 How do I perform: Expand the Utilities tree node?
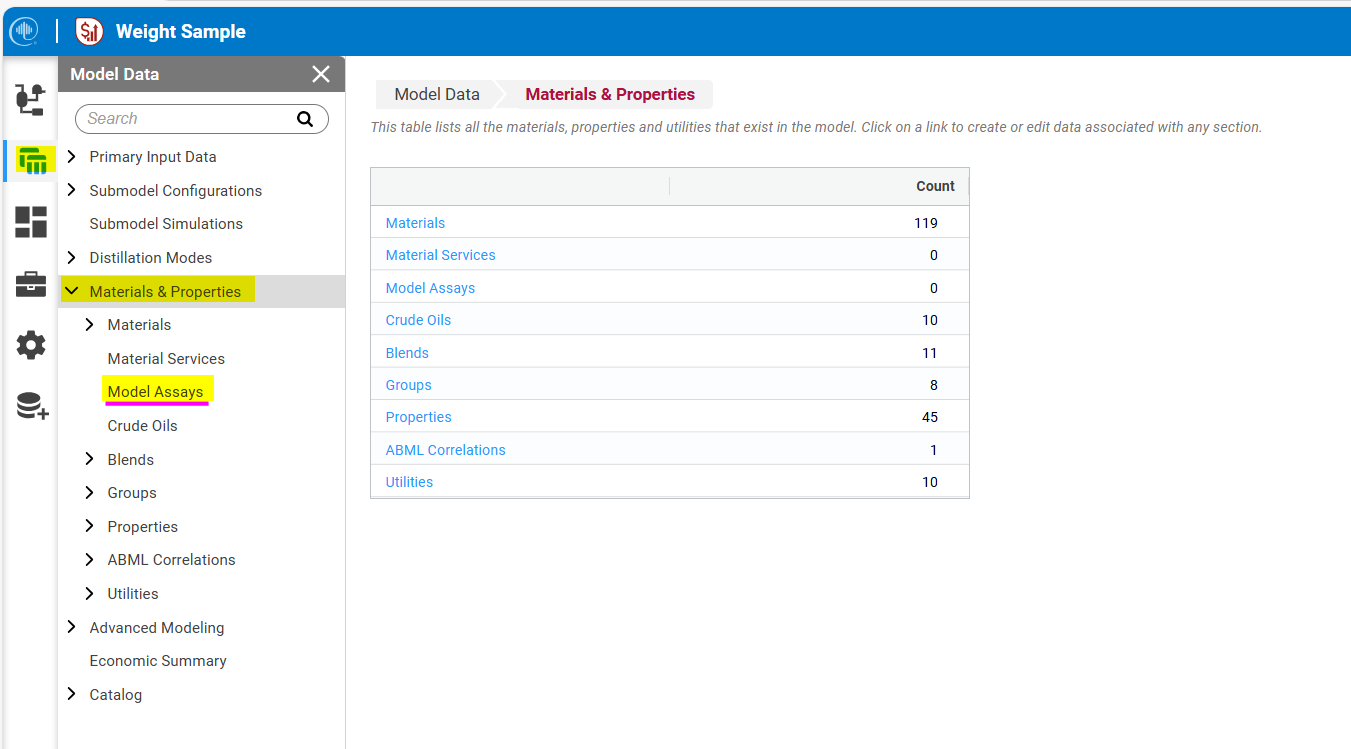pos(90,594)
